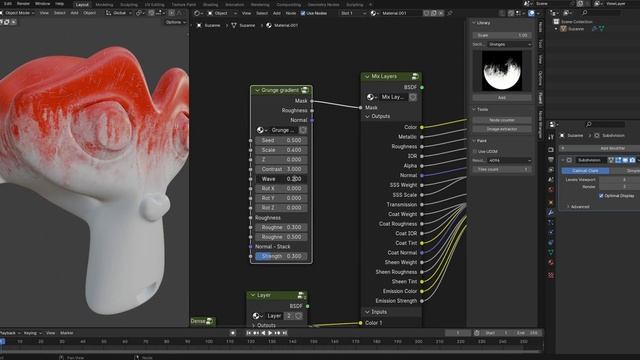Image resolution: width=640 pixels, height=360 pixels.
Task: Open the Scene properties tab icon
Action: click(551, 180)
